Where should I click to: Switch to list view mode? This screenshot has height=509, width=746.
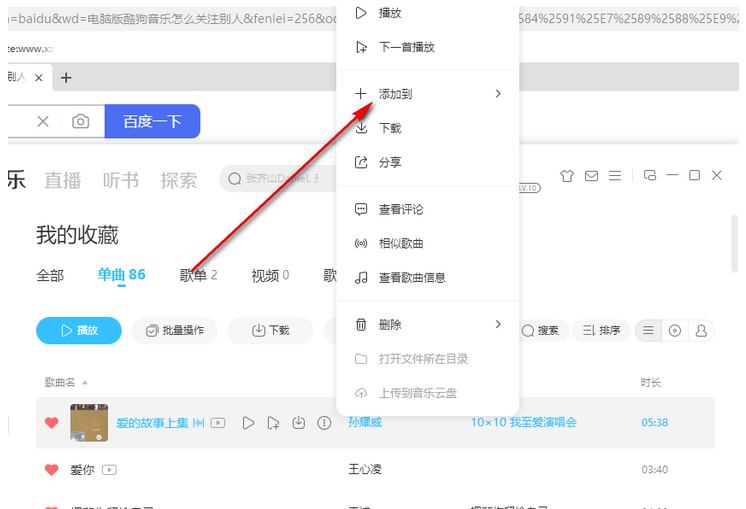pos(649,330)
